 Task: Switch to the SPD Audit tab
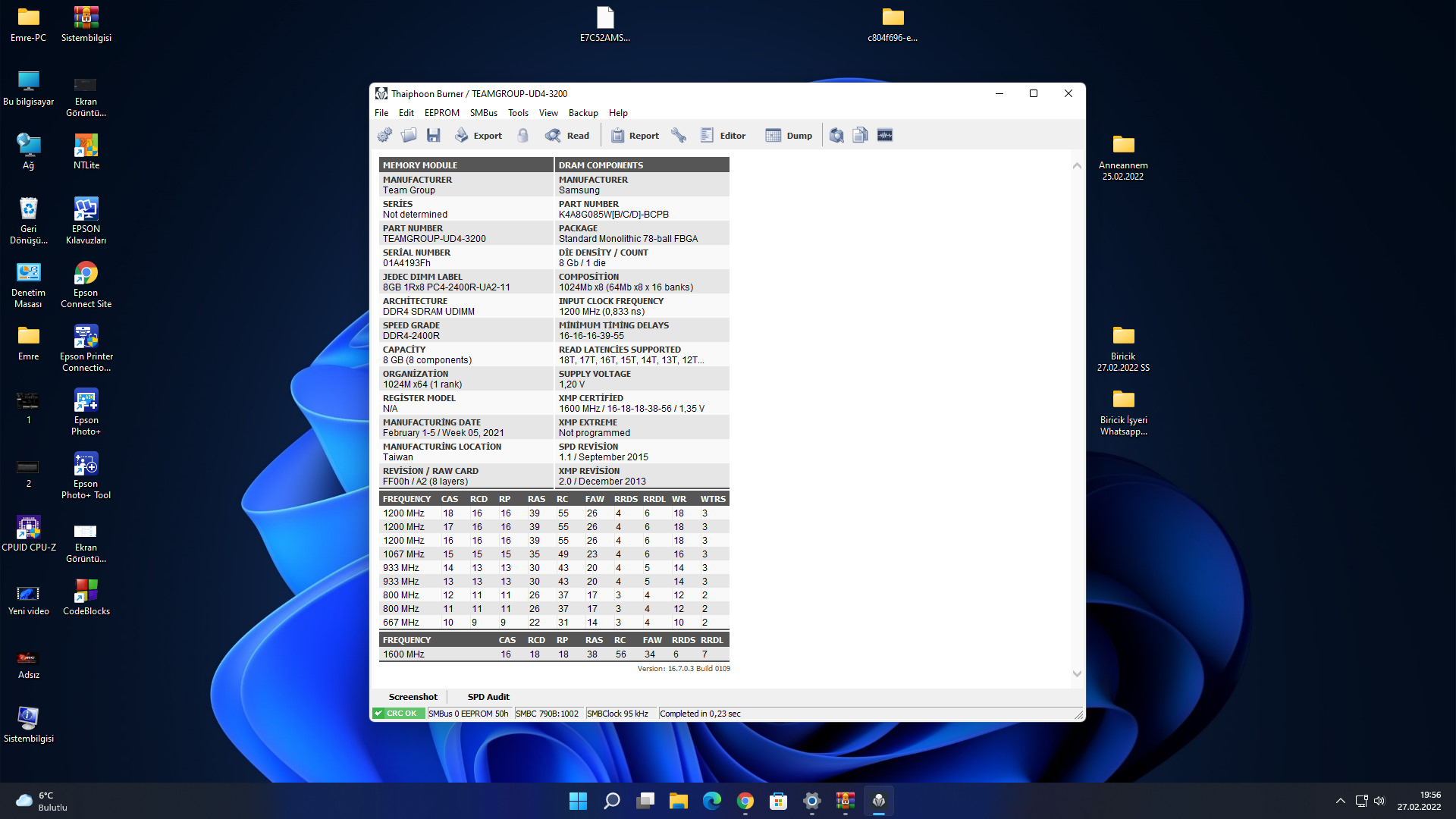click(x=488, y=697)
